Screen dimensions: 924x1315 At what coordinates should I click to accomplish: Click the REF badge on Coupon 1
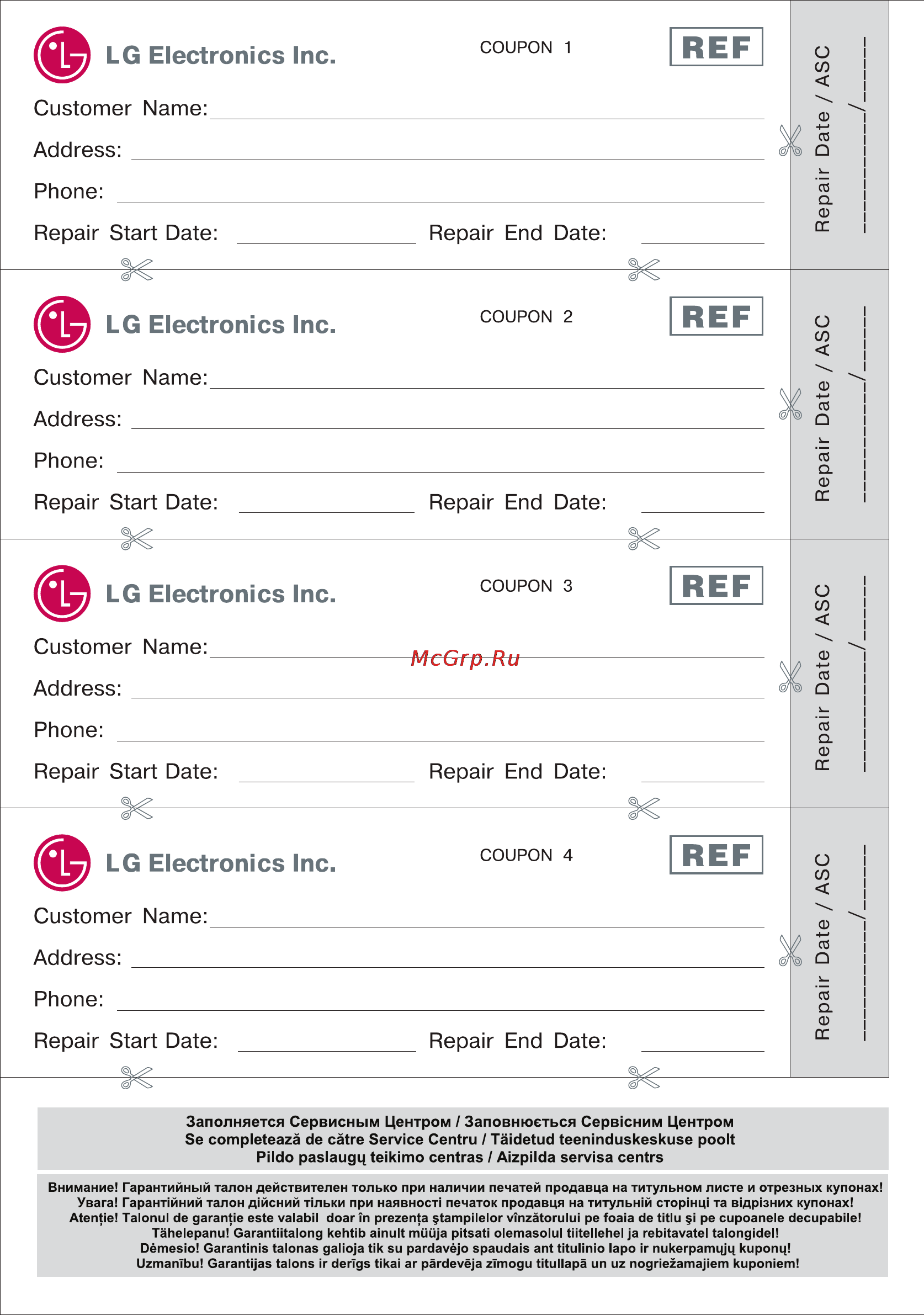716,47
